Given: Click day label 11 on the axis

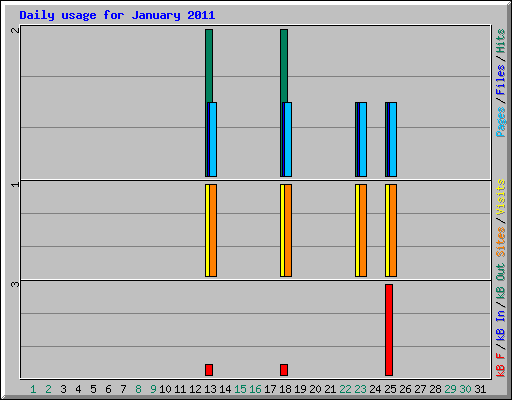Looking at the screenshot, I should click(180, 389).
